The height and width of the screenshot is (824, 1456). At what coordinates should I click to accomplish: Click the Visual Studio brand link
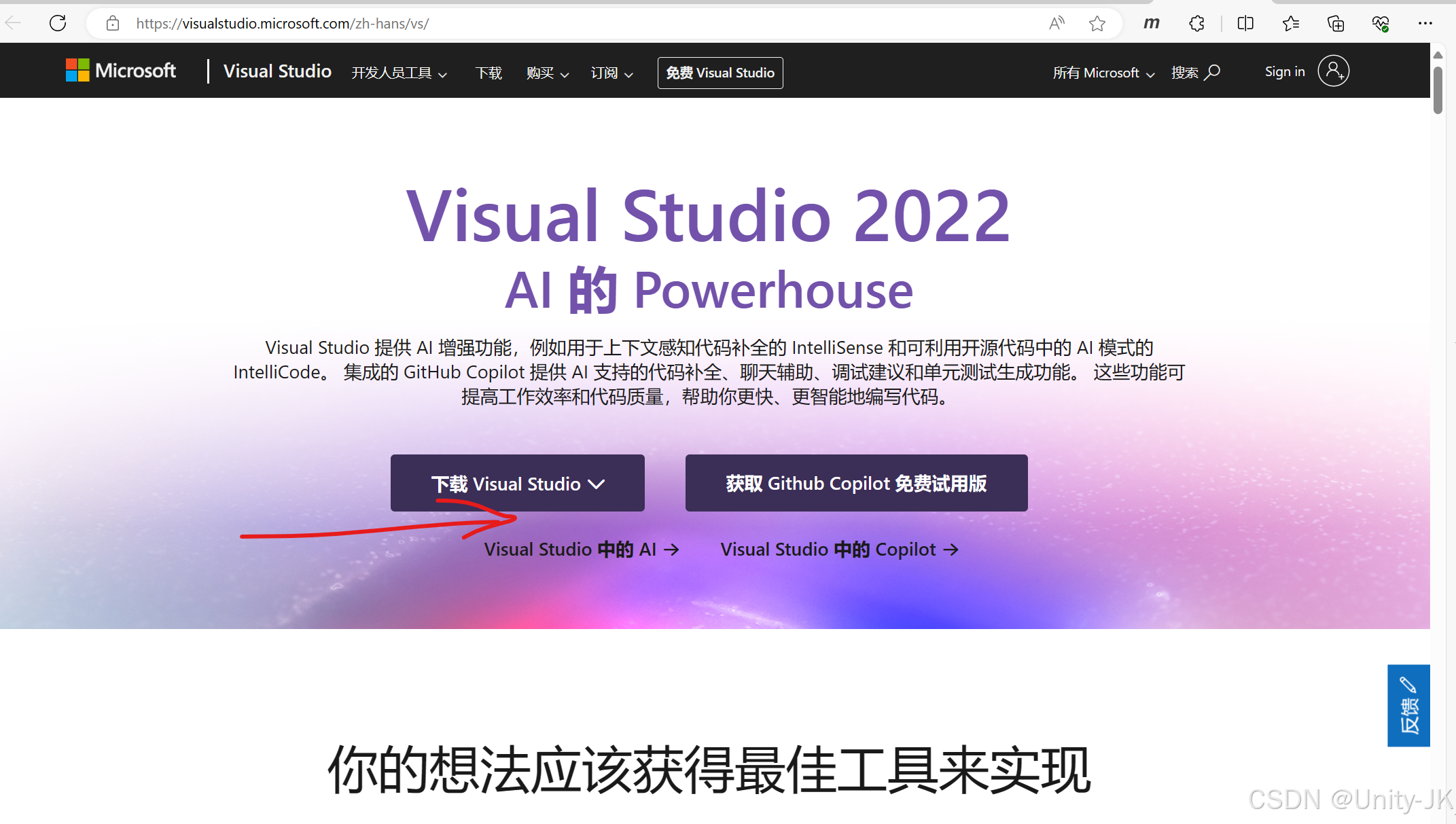point(277,71)
